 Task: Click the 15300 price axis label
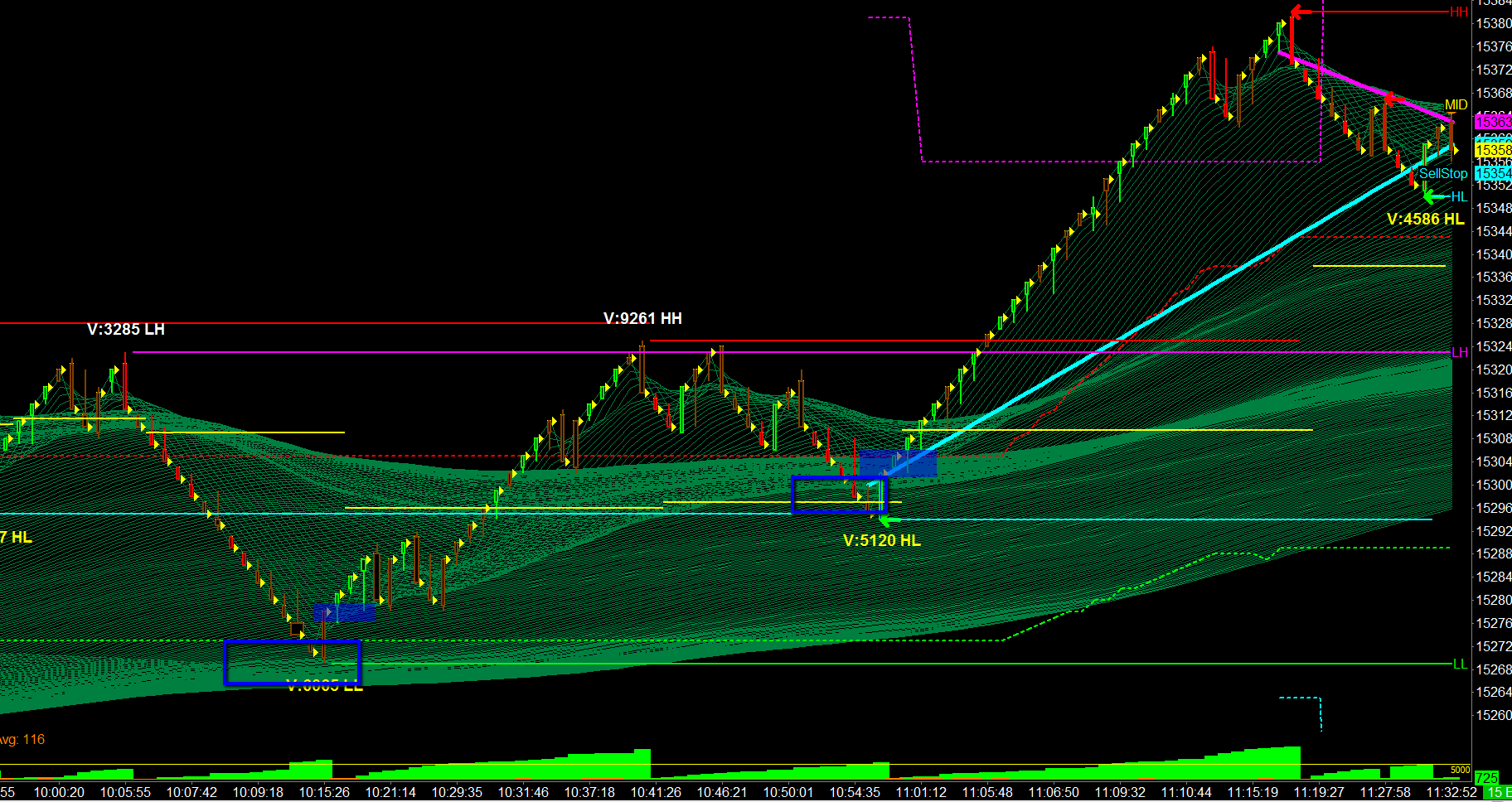(1494, 485)
